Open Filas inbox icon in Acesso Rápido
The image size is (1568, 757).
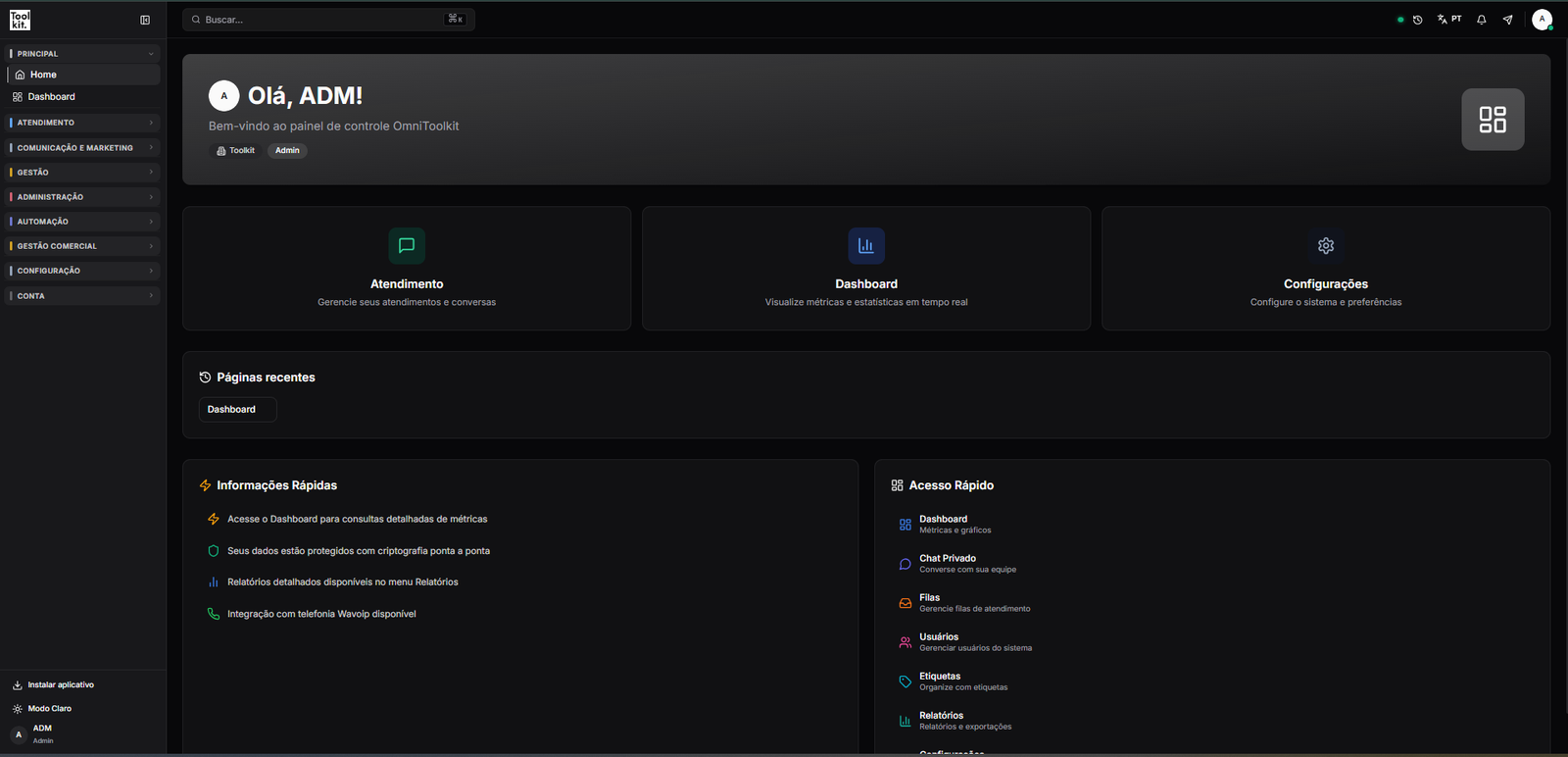[905, 603]
